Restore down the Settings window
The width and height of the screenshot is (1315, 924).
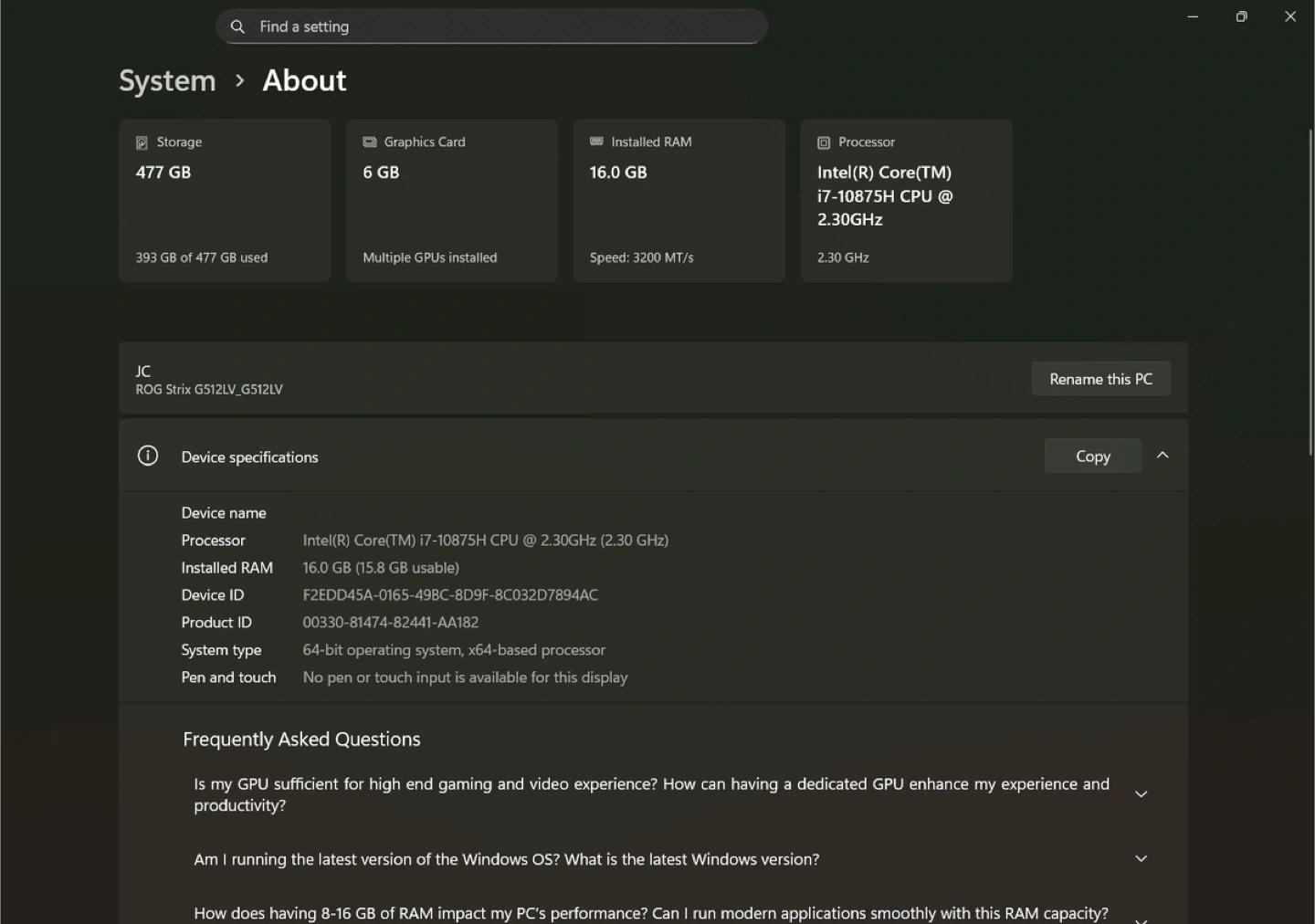(1241, 16)
